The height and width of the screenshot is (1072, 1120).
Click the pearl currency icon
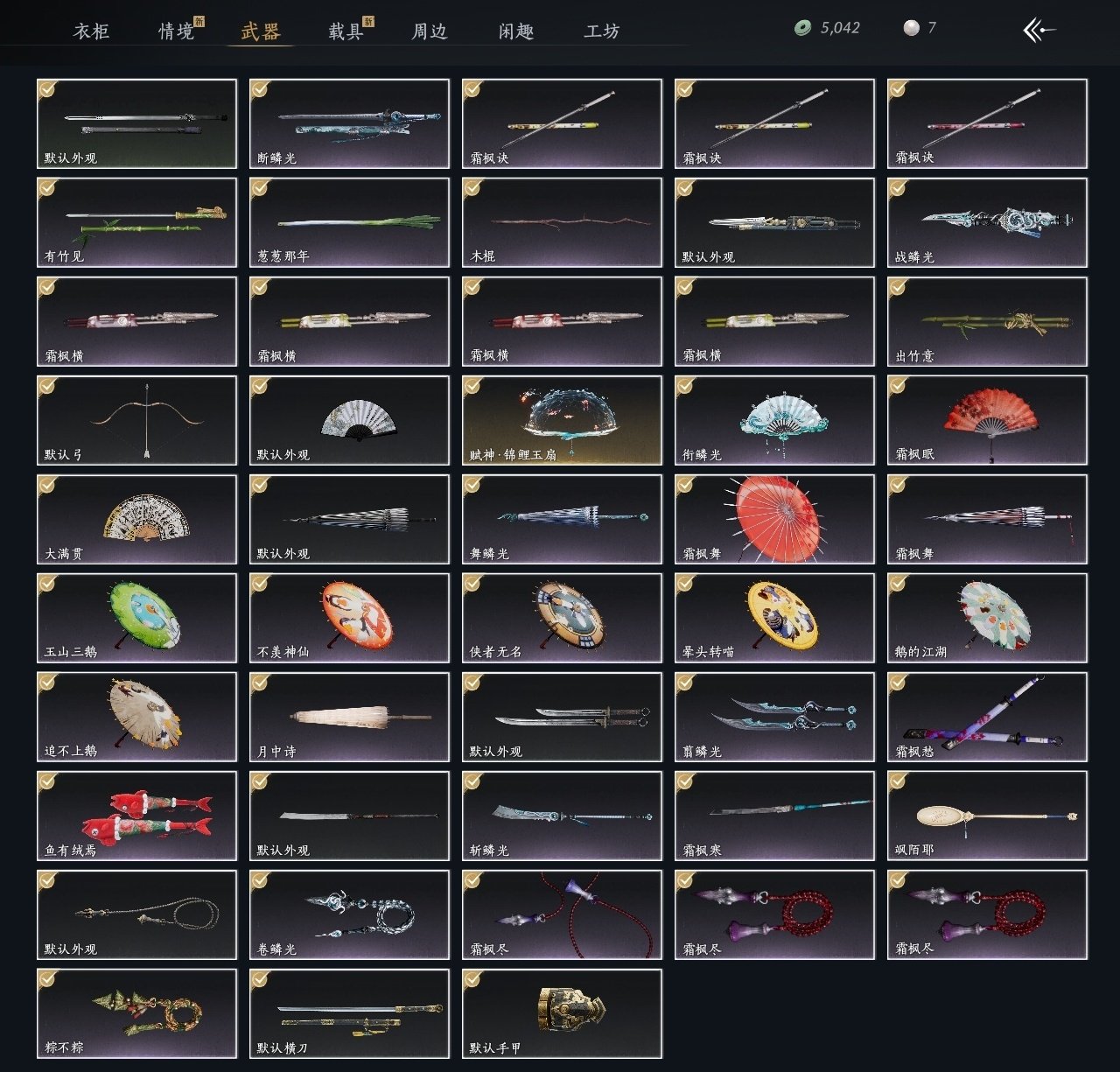[912, 28]
